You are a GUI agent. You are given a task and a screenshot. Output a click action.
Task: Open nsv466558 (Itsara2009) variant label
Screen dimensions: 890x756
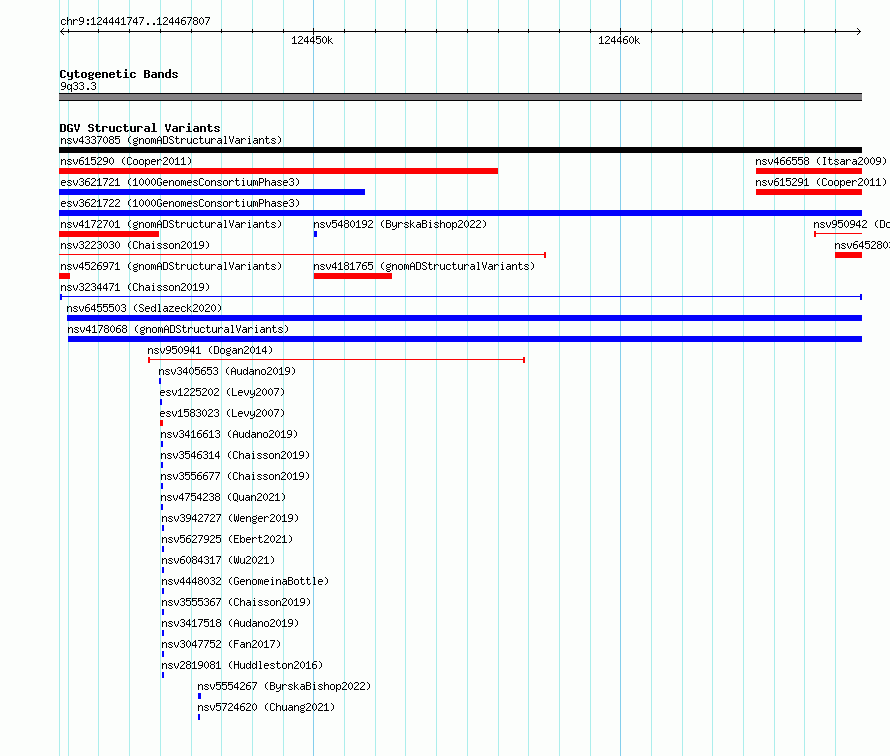(821, 161)
